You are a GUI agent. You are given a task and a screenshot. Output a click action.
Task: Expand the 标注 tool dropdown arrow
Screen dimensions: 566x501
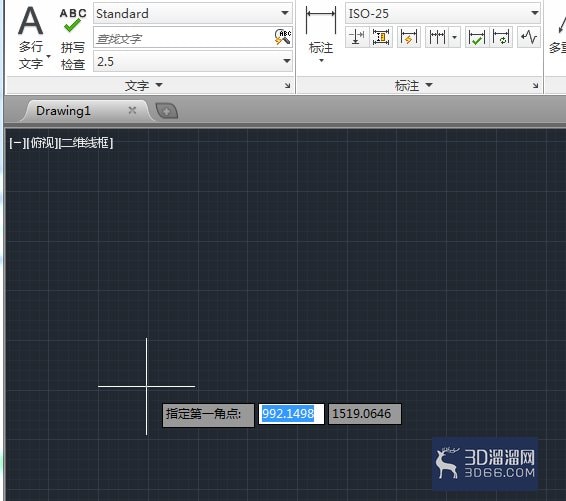point(321,61)
